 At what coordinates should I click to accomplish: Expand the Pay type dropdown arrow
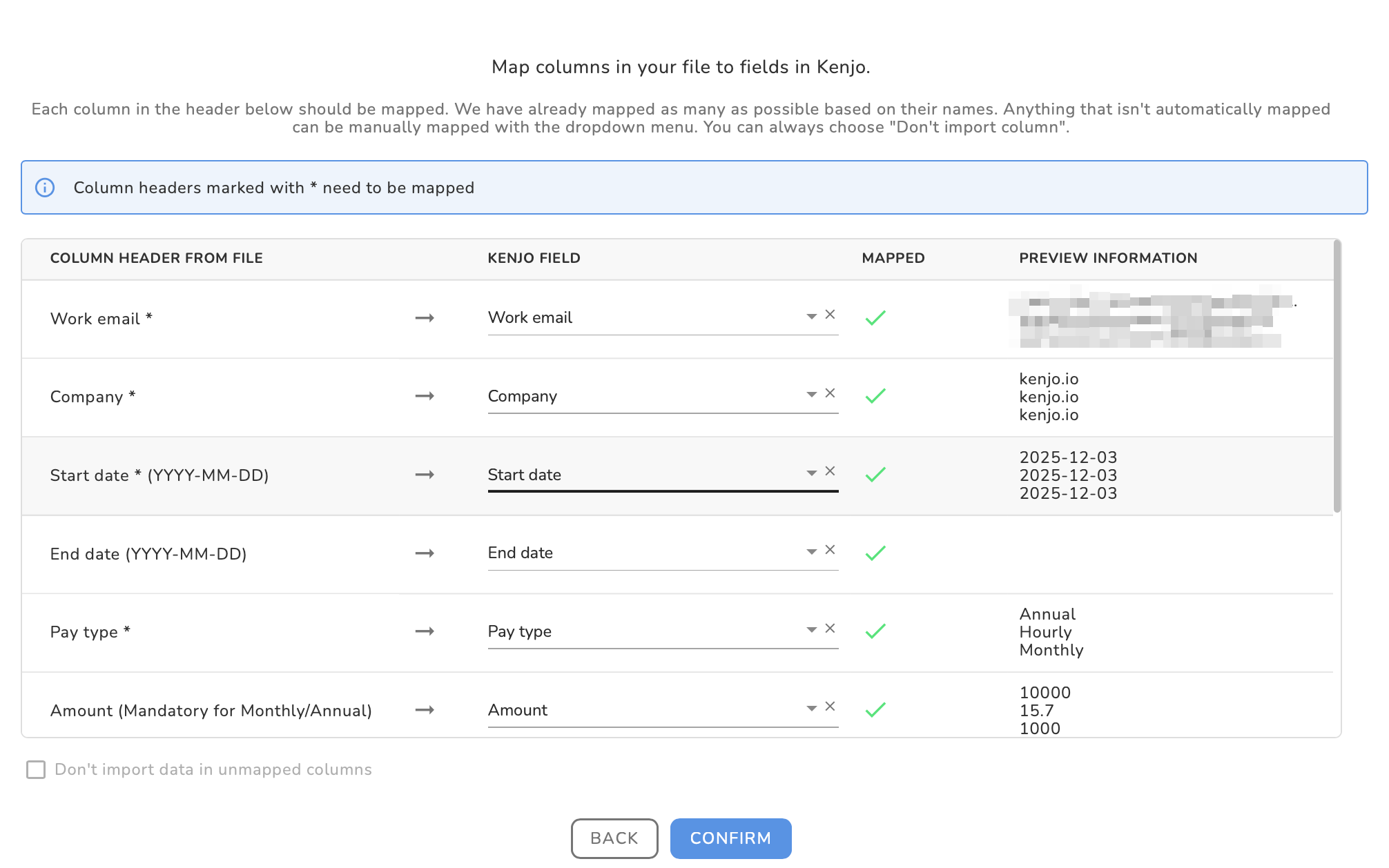[x=811, y=630]
